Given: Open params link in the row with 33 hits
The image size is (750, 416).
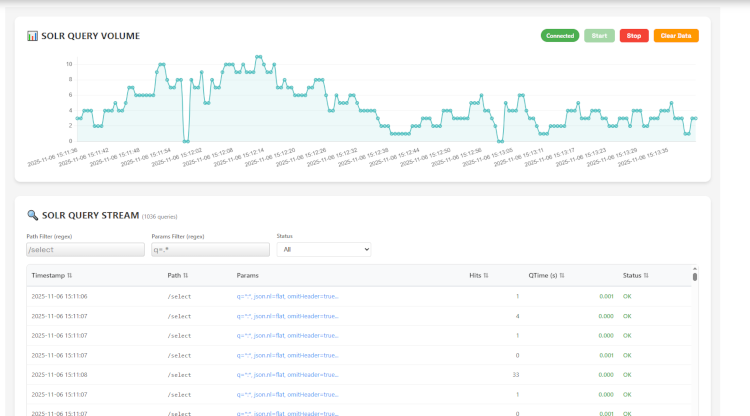Looking at the screenshot, I should click(x=287, y=375).
